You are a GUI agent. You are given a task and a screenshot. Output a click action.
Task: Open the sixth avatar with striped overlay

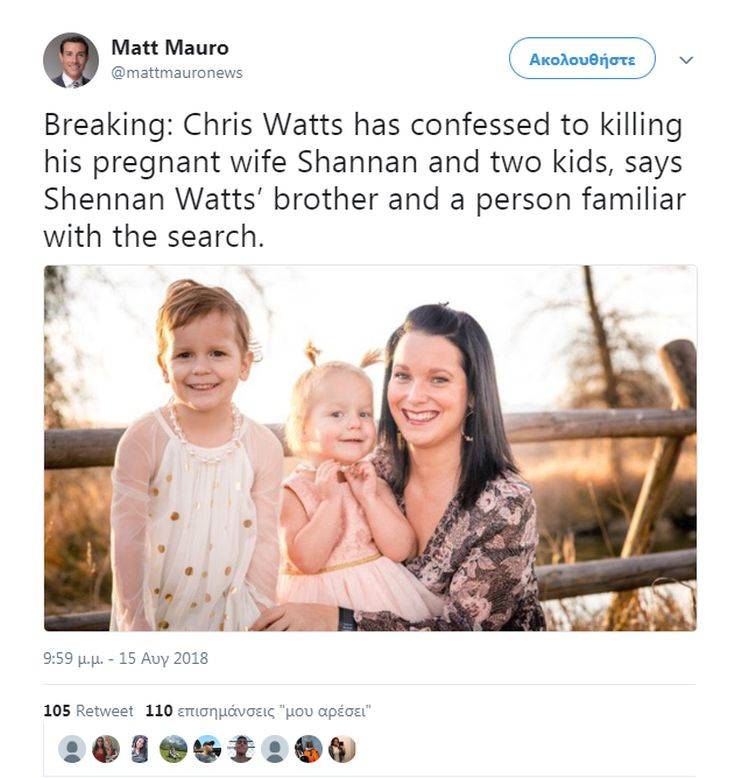click(x=241, y=749)
